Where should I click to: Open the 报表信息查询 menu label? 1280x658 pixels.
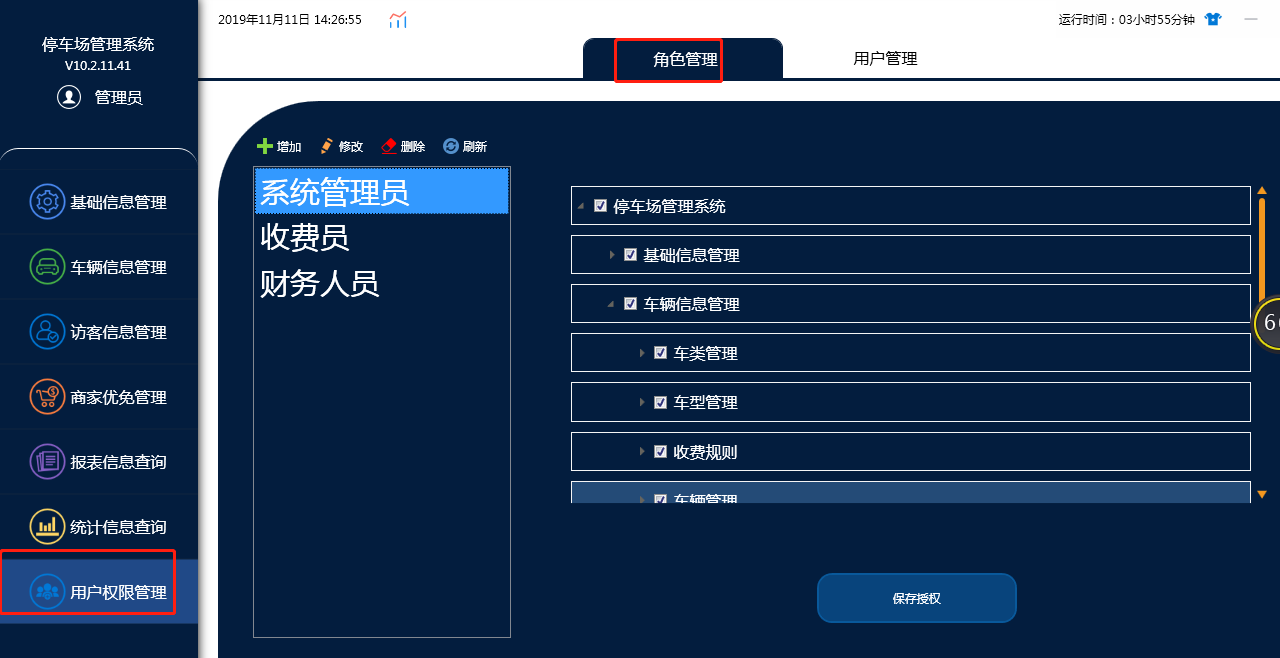click(118, 462)
